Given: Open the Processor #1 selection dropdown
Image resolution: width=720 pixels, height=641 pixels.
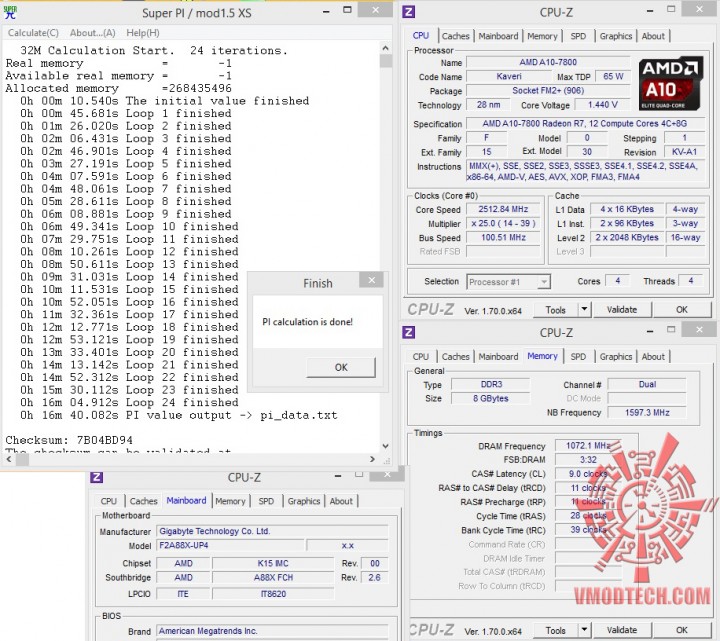Looking at the screenshot, I should point(508,281).
